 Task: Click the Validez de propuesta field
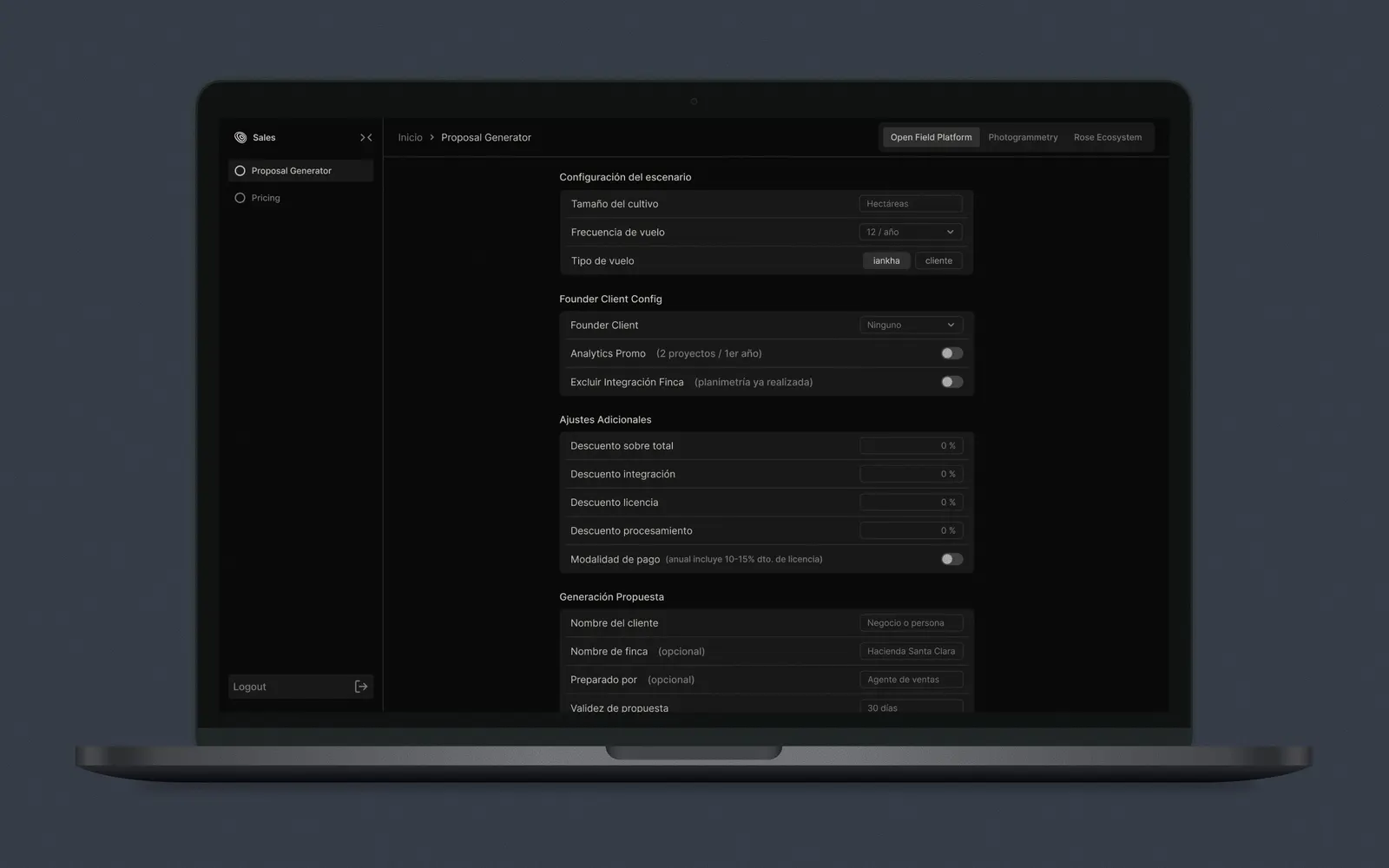(x=911, y=707)
